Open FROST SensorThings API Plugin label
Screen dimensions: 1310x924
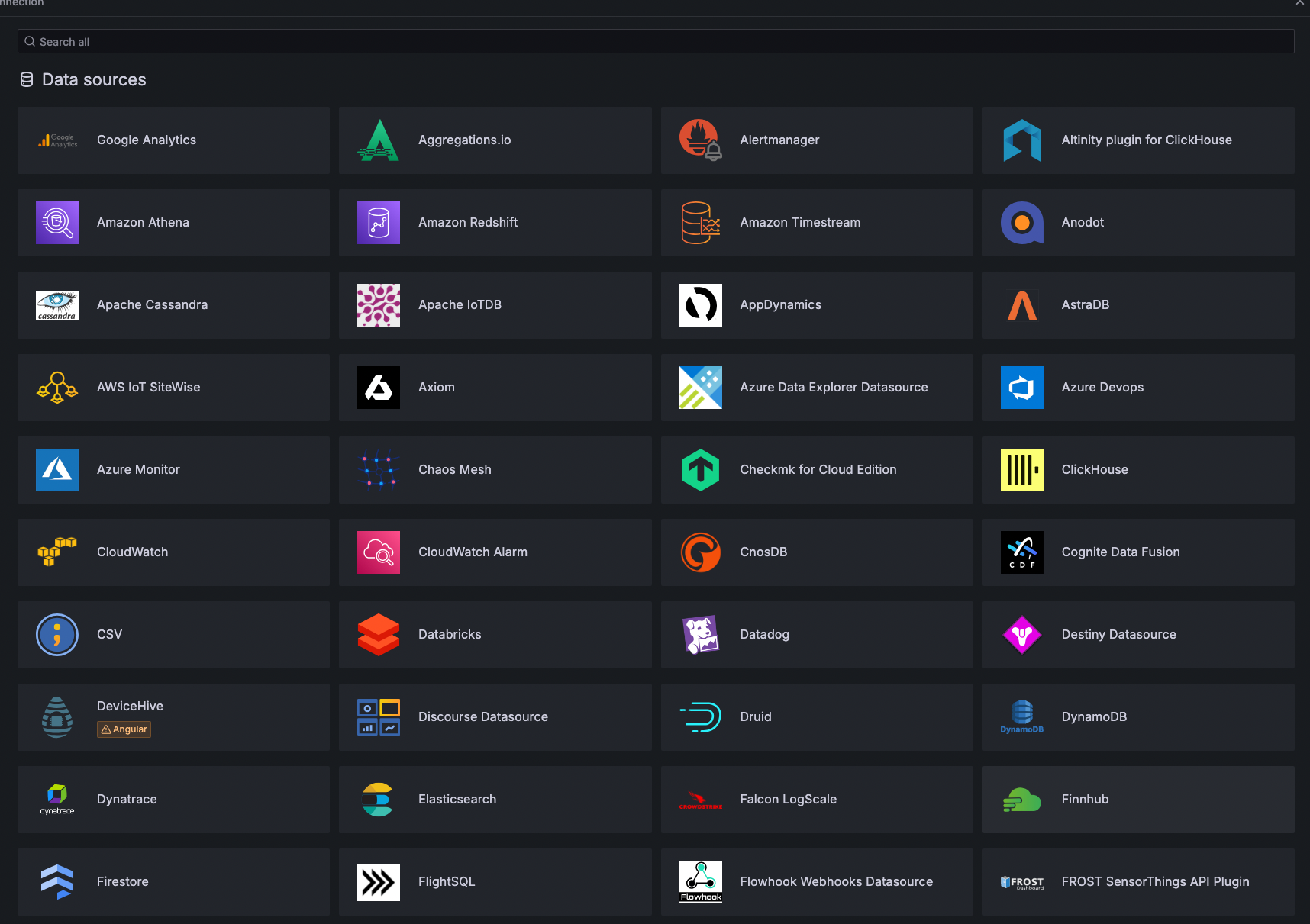click(1155, 882)
